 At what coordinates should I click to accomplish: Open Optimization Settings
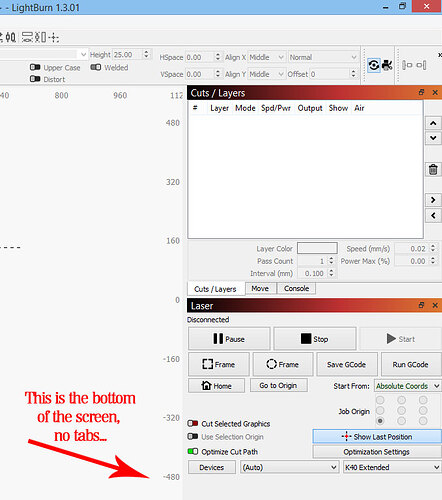coord(377,452)
